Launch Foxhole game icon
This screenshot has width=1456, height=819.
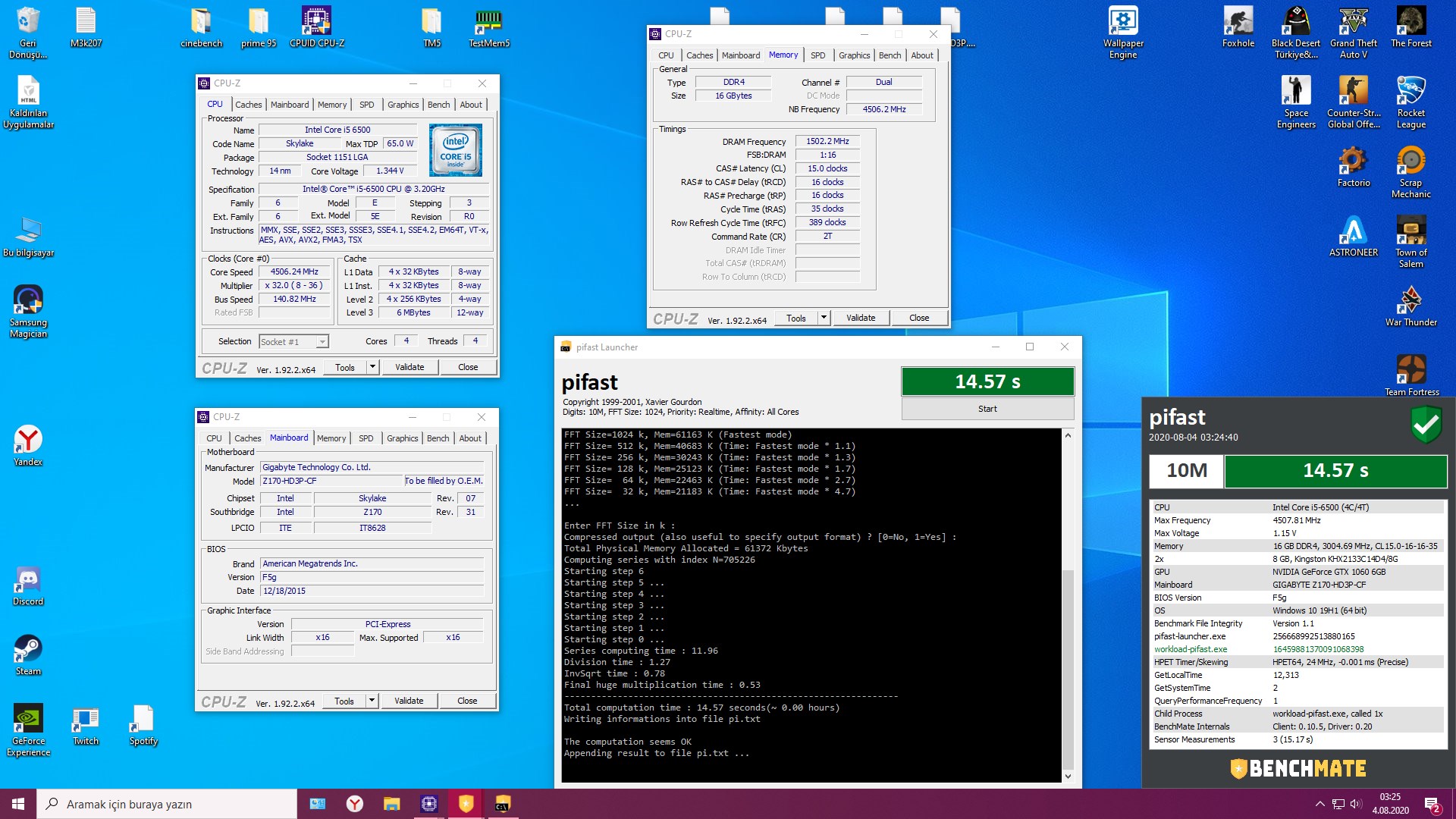[1238, 27]
